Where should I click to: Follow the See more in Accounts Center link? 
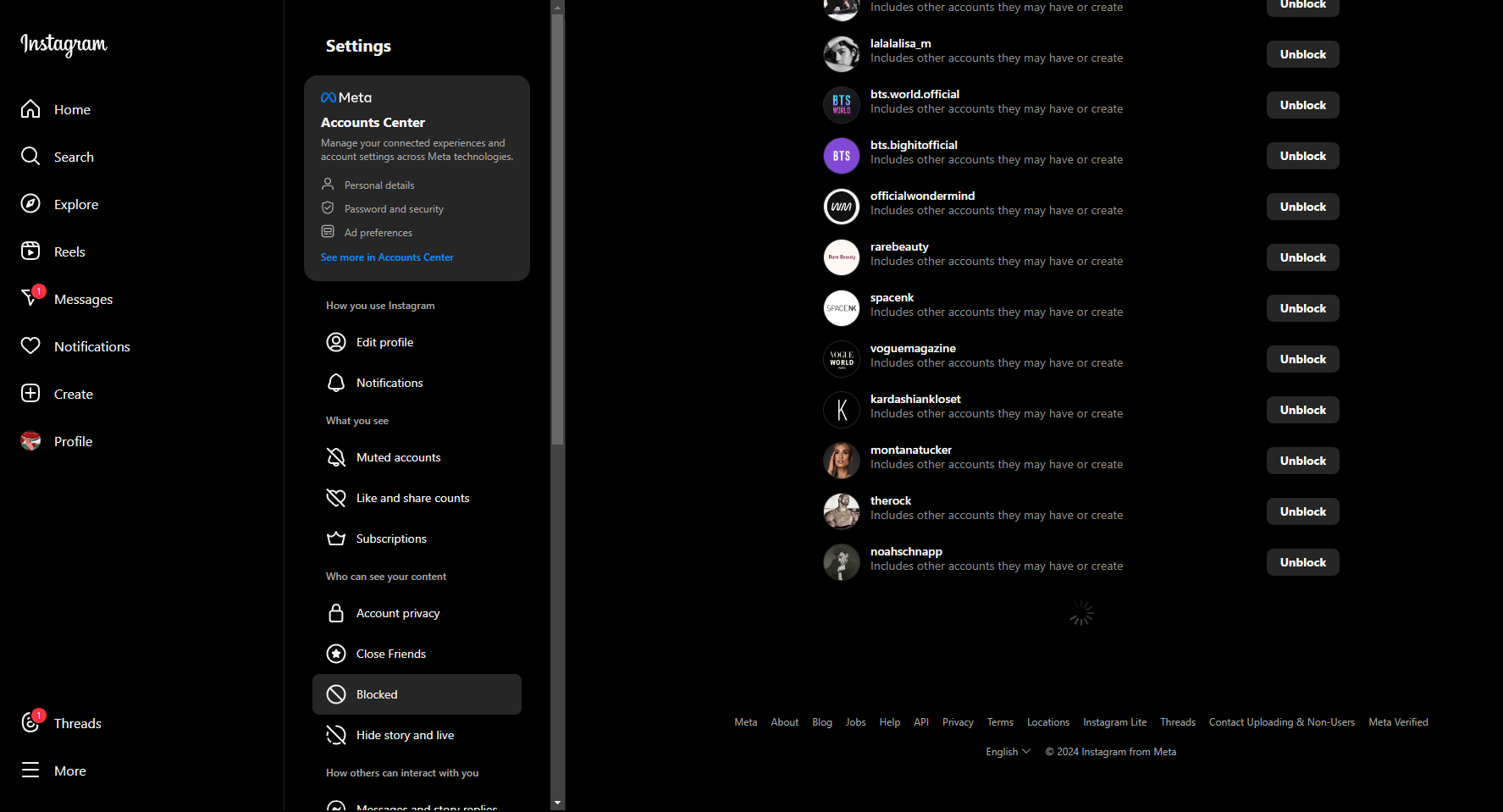[387, 257]
